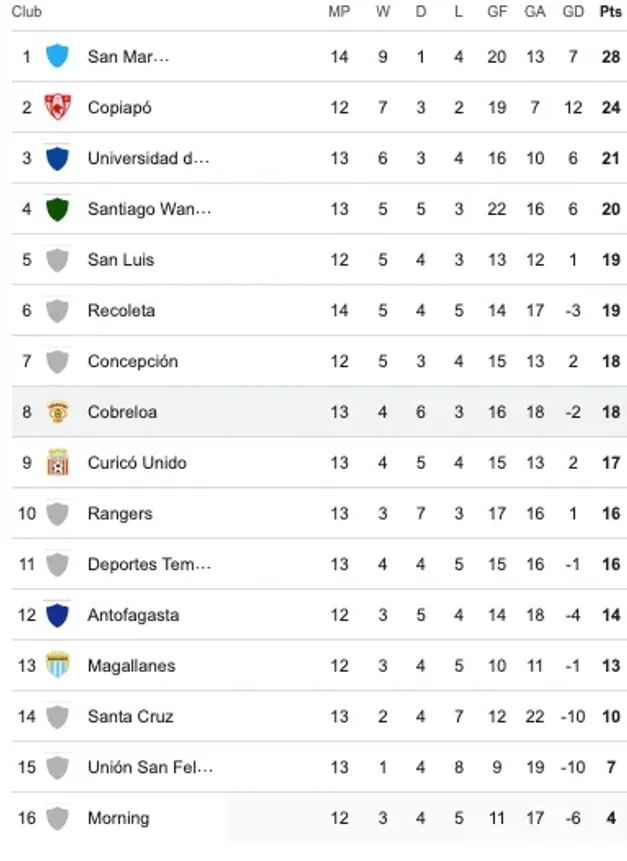
Task: Click the GD column header
Action: click(x=573, y=12)
